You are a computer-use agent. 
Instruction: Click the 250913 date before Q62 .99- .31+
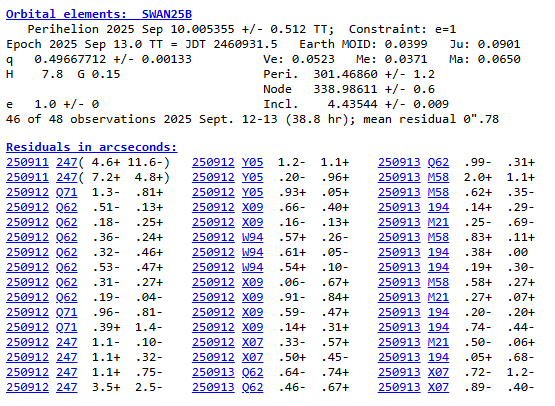(399, 162)
